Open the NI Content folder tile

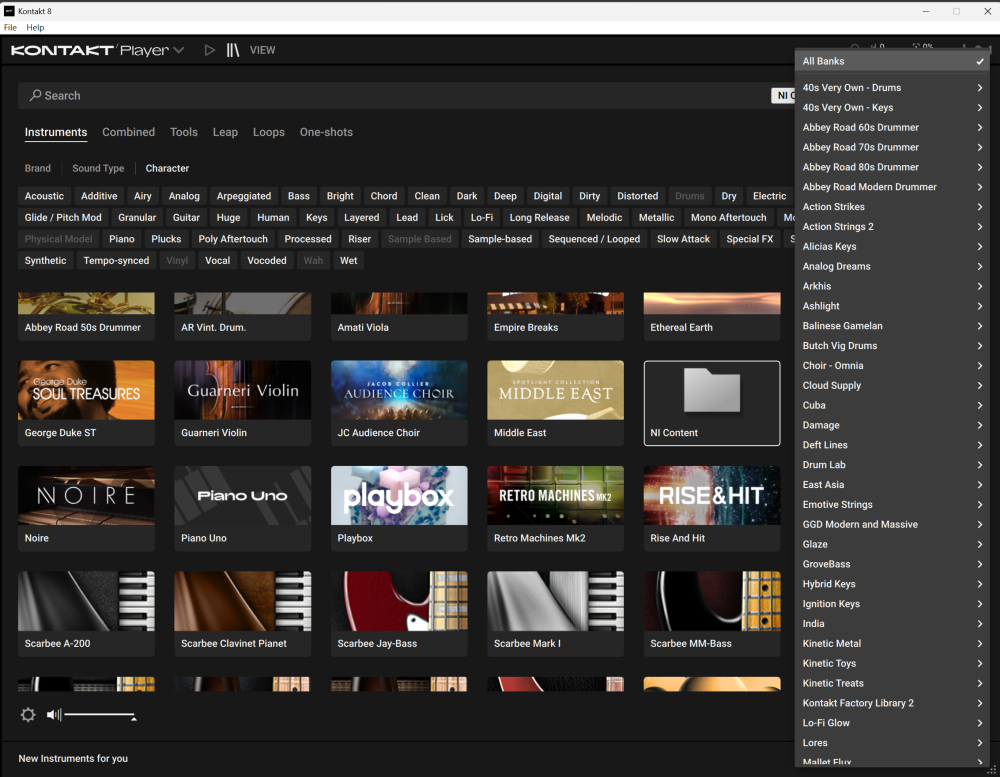pyautogui.click(x=712, y=403)
